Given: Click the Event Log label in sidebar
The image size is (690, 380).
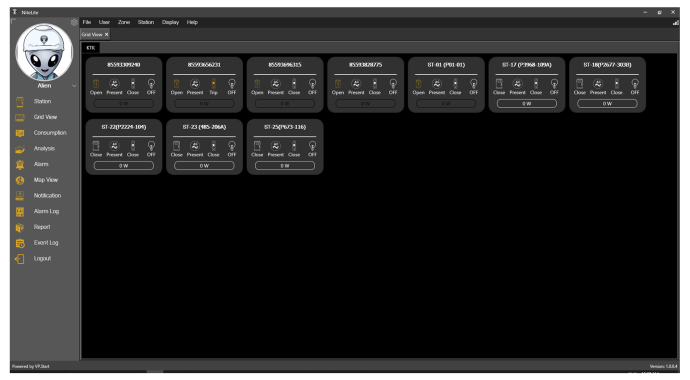Looking at the screenshot, I should coord(46,243).
